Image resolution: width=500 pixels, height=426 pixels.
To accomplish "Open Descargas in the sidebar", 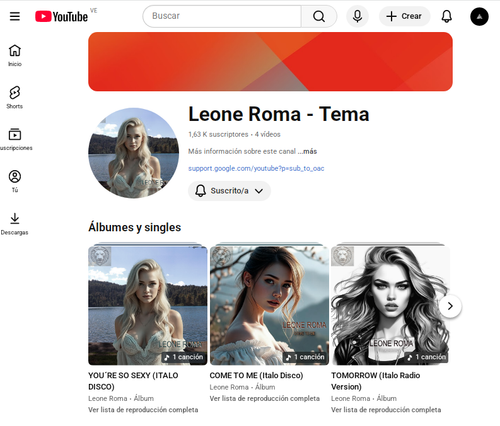I will 15,224.
